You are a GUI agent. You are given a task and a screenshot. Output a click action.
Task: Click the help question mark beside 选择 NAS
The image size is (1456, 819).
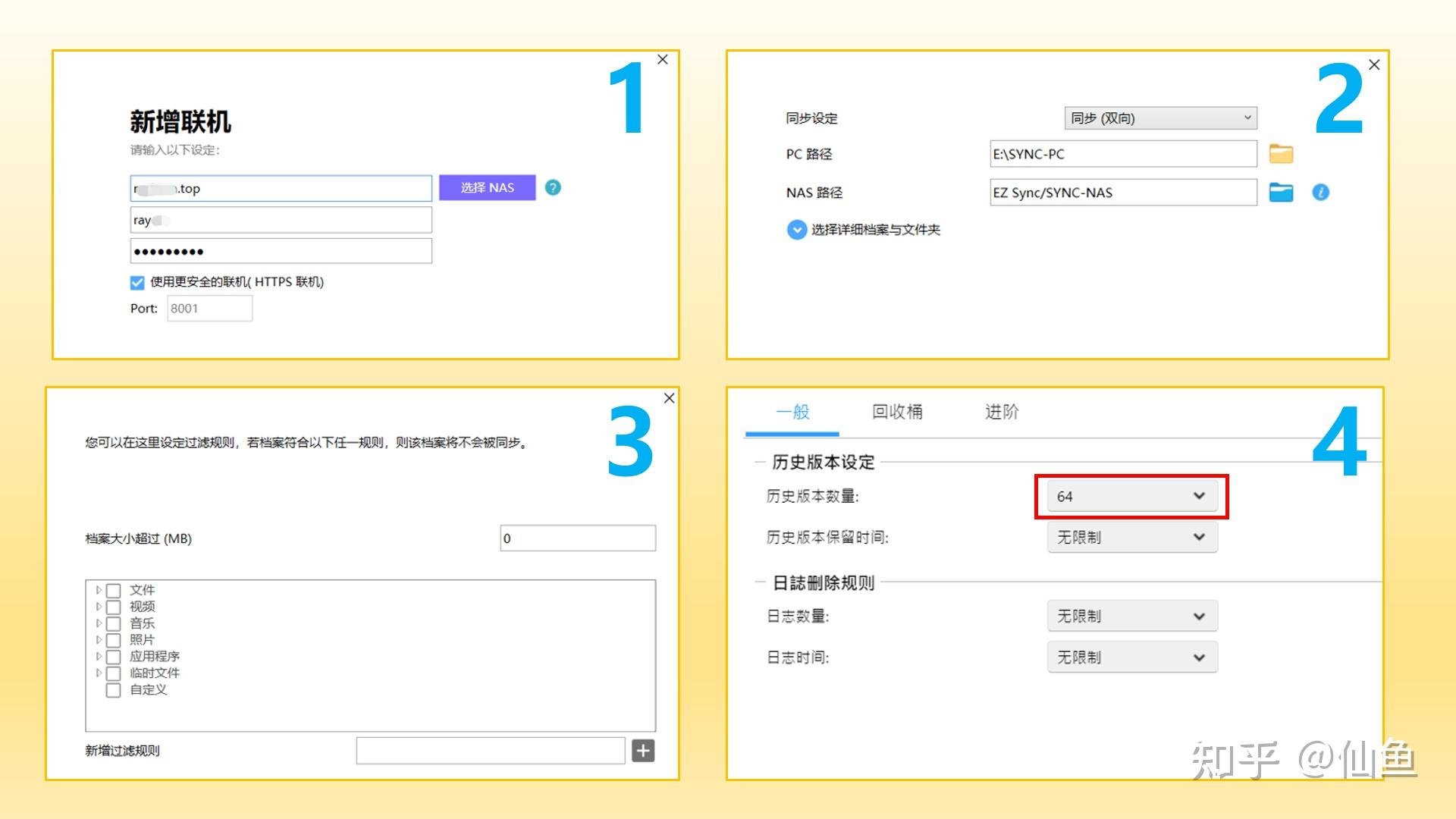[x=552, y=188]
